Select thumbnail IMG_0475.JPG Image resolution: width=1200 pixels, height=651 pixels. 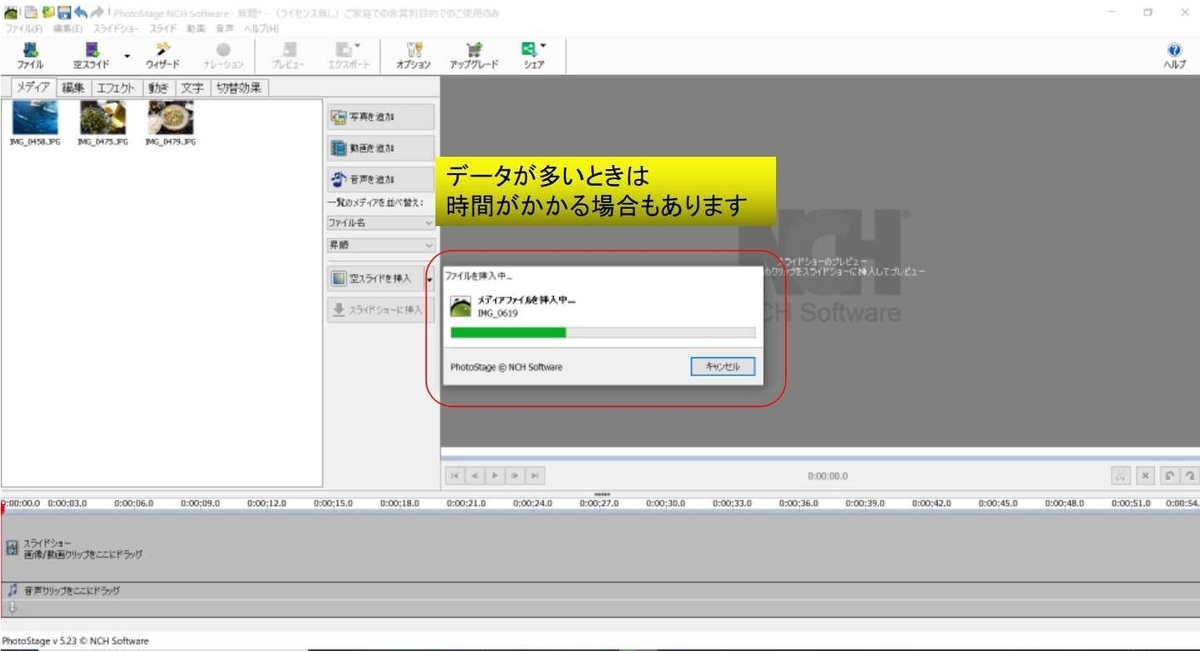tap(102, 124)
